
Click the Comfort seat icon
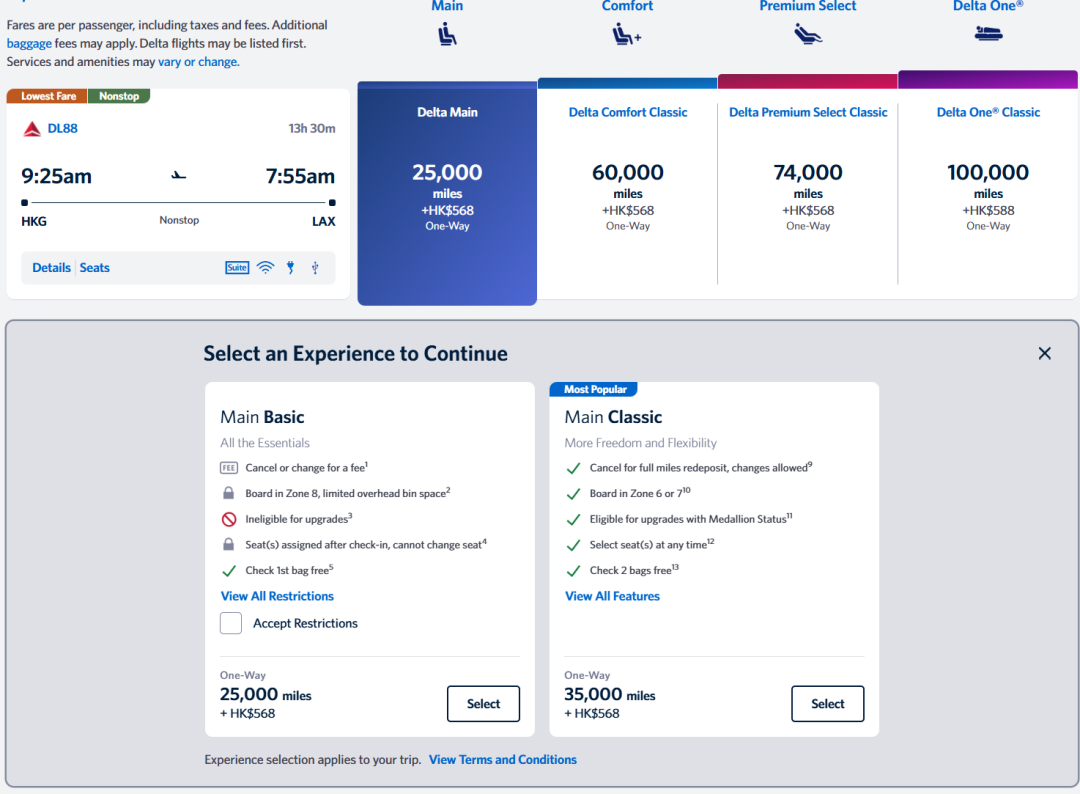[627, 34]
